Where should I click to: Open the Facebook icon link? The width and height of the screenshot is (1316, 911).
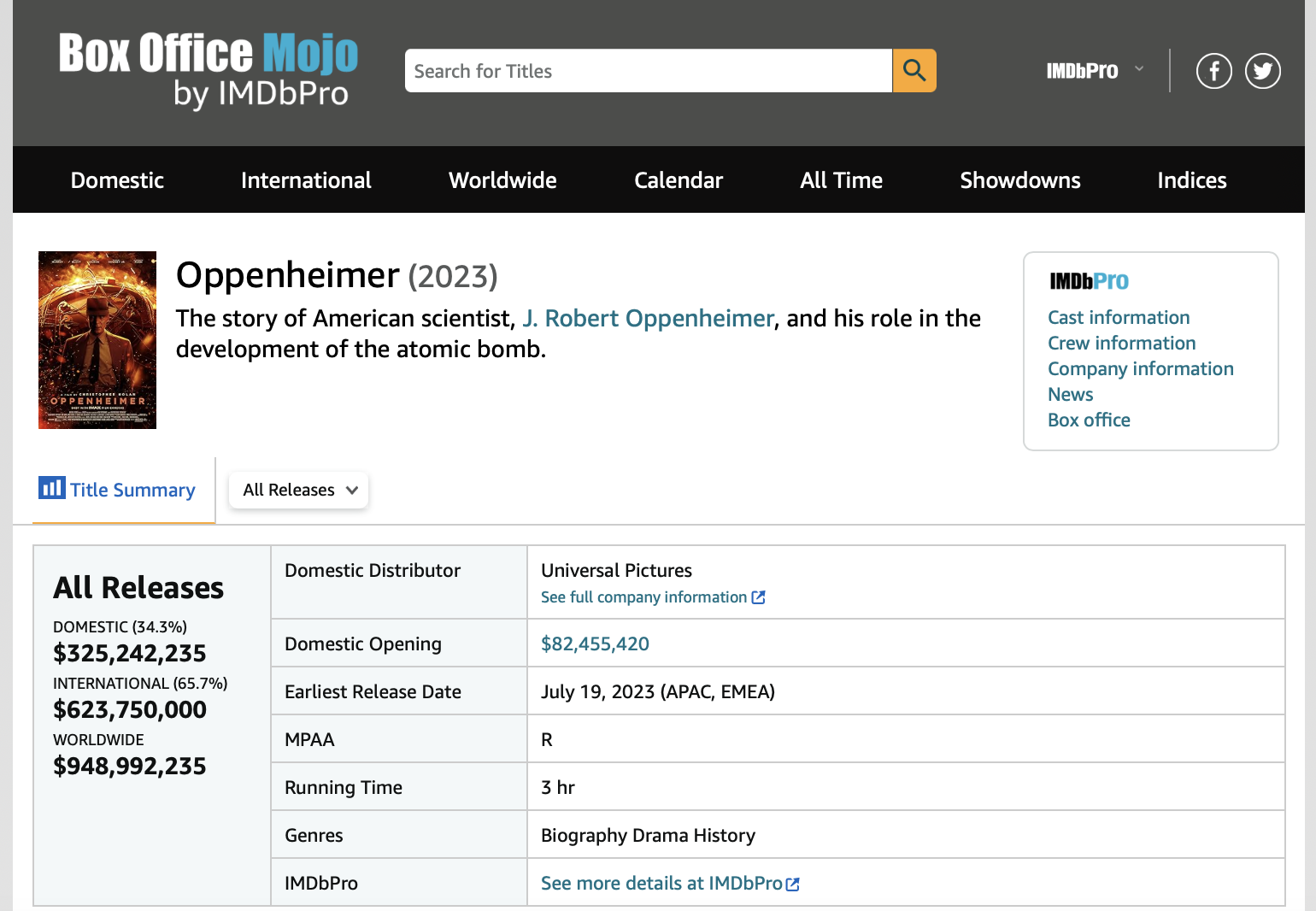(x=1213, y=71)
